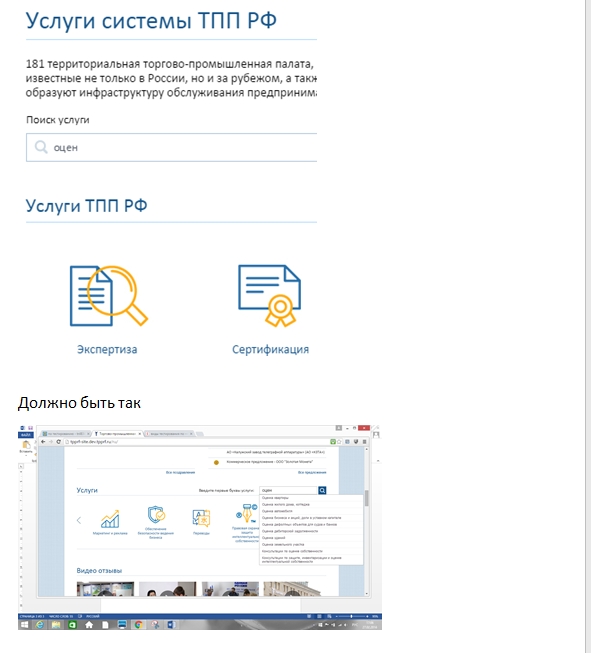Click shield icon for 'Обеспечение безопасности ведения бизнеса'
This screenshot has height=653, width=591.
pyautogui.click(x=156, y=515)
